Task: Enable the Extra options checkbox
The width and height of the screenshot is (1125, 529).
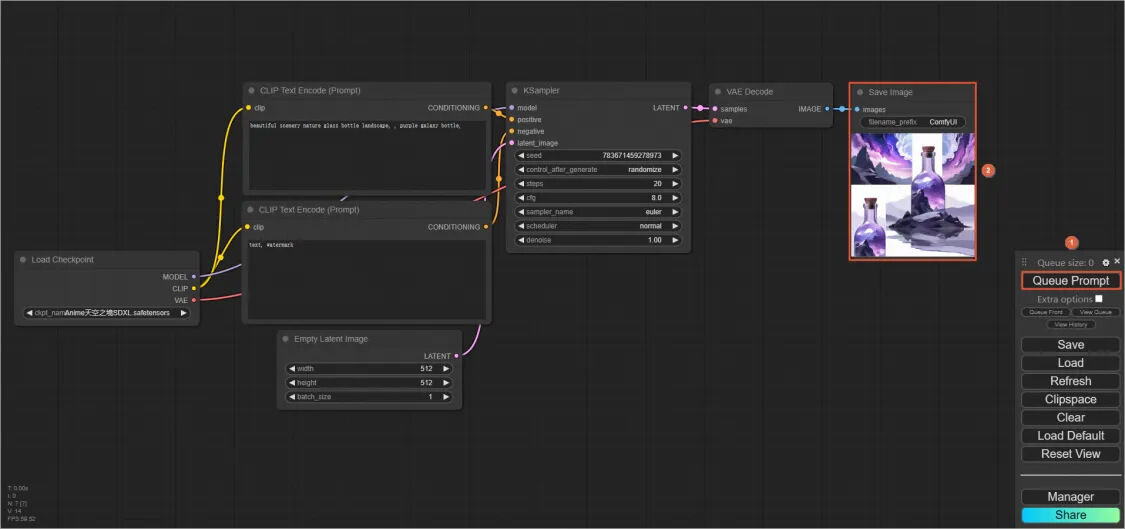Action: 1099,299
